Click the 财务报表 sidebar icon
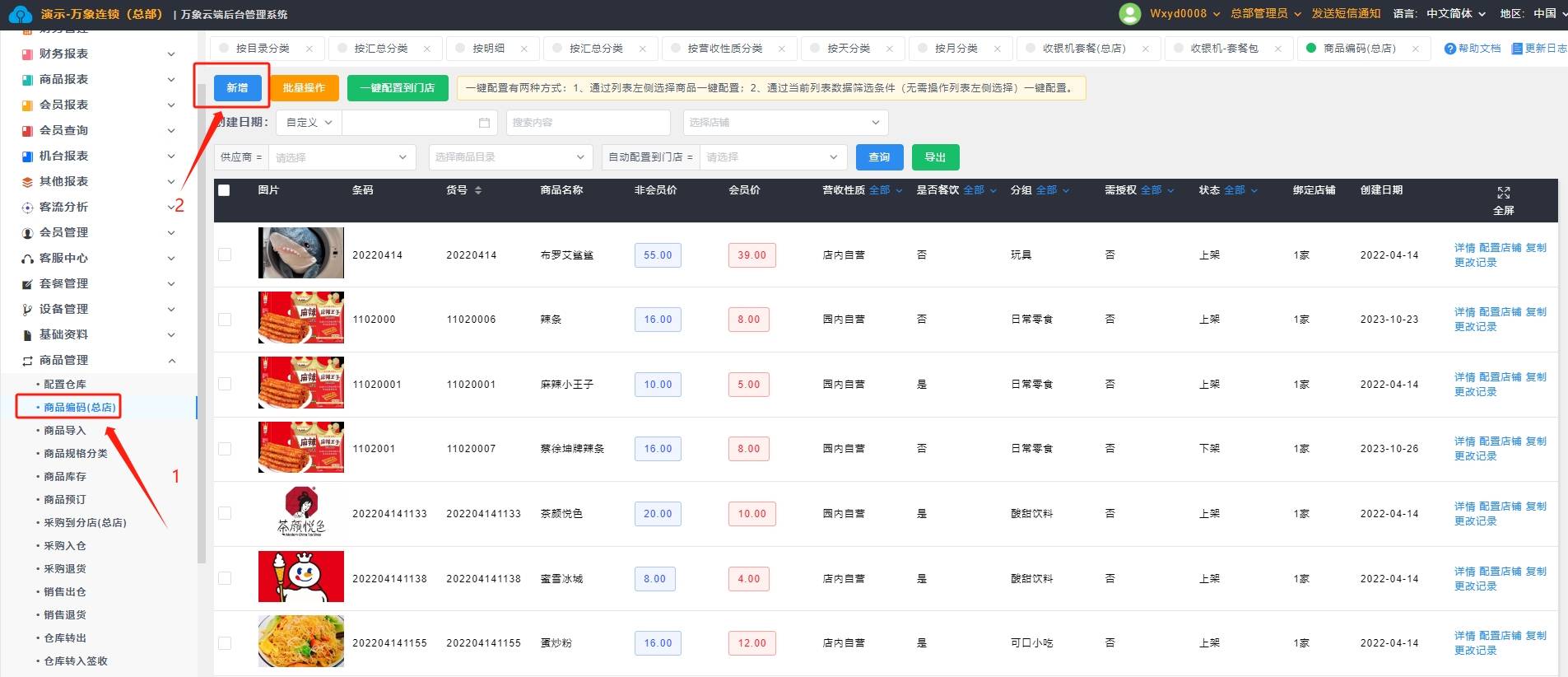1568x677 pixels. (27, 54)
